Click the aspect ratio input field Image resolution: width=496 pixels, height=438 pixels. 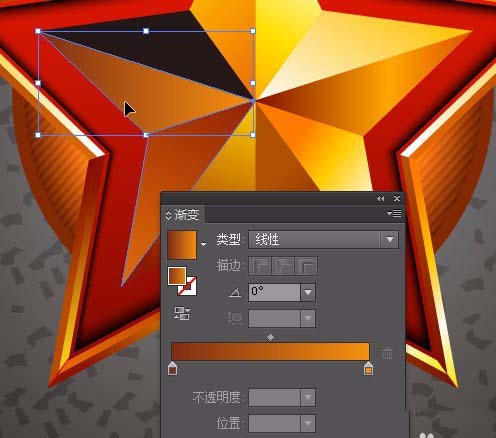(274, 318)
